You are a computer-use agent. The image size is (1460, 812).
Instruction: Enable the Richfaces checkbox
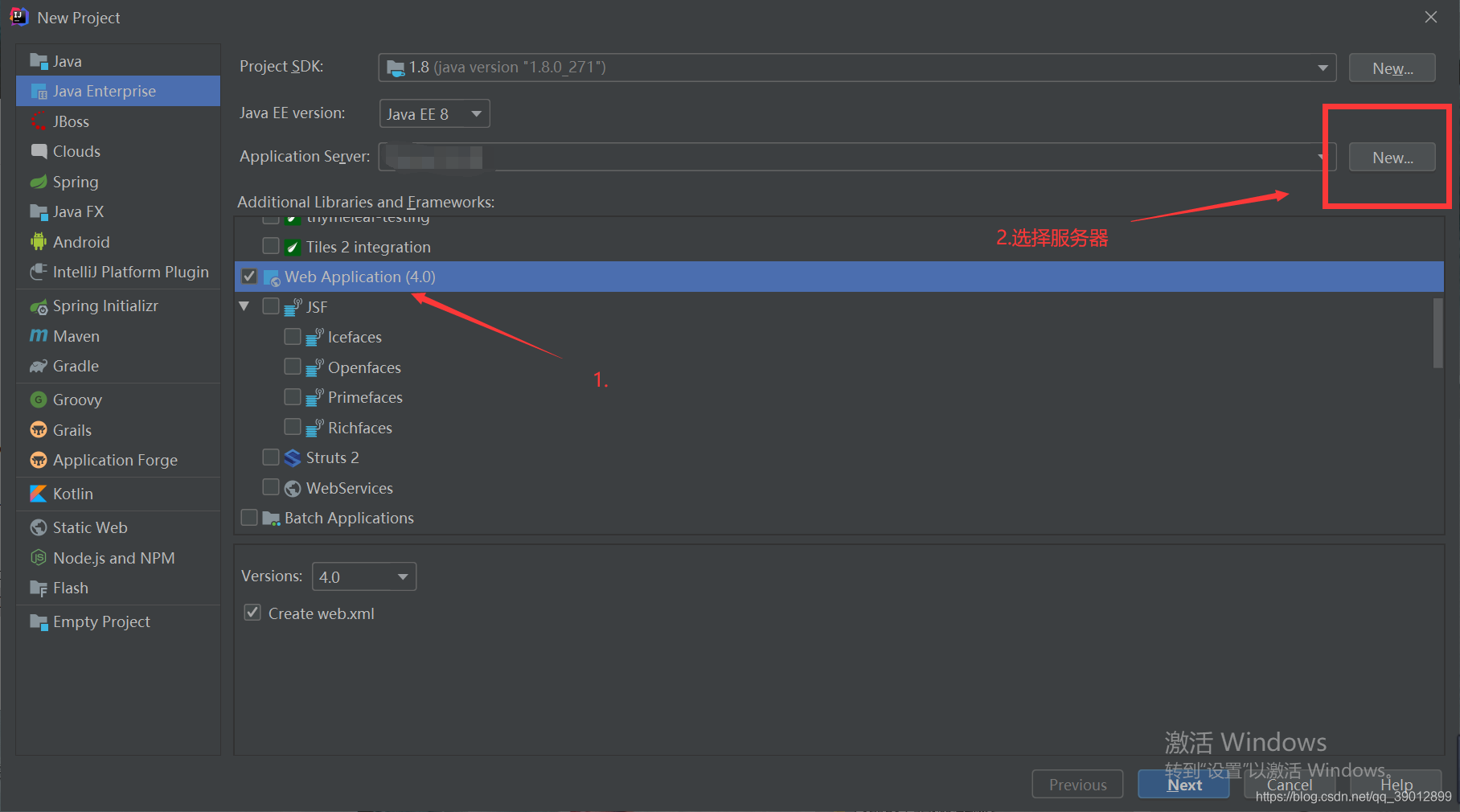coord(293,427)
